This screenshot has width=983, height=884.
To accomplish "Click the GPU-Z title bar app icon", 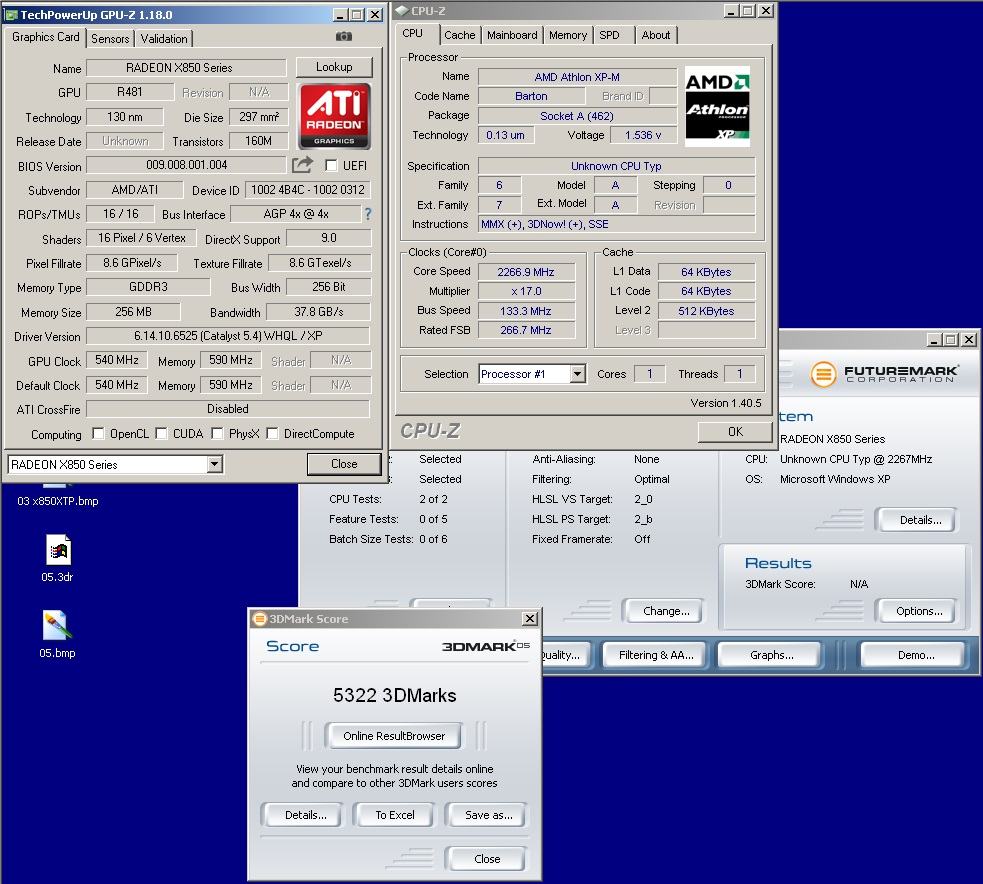I will 11,14.
